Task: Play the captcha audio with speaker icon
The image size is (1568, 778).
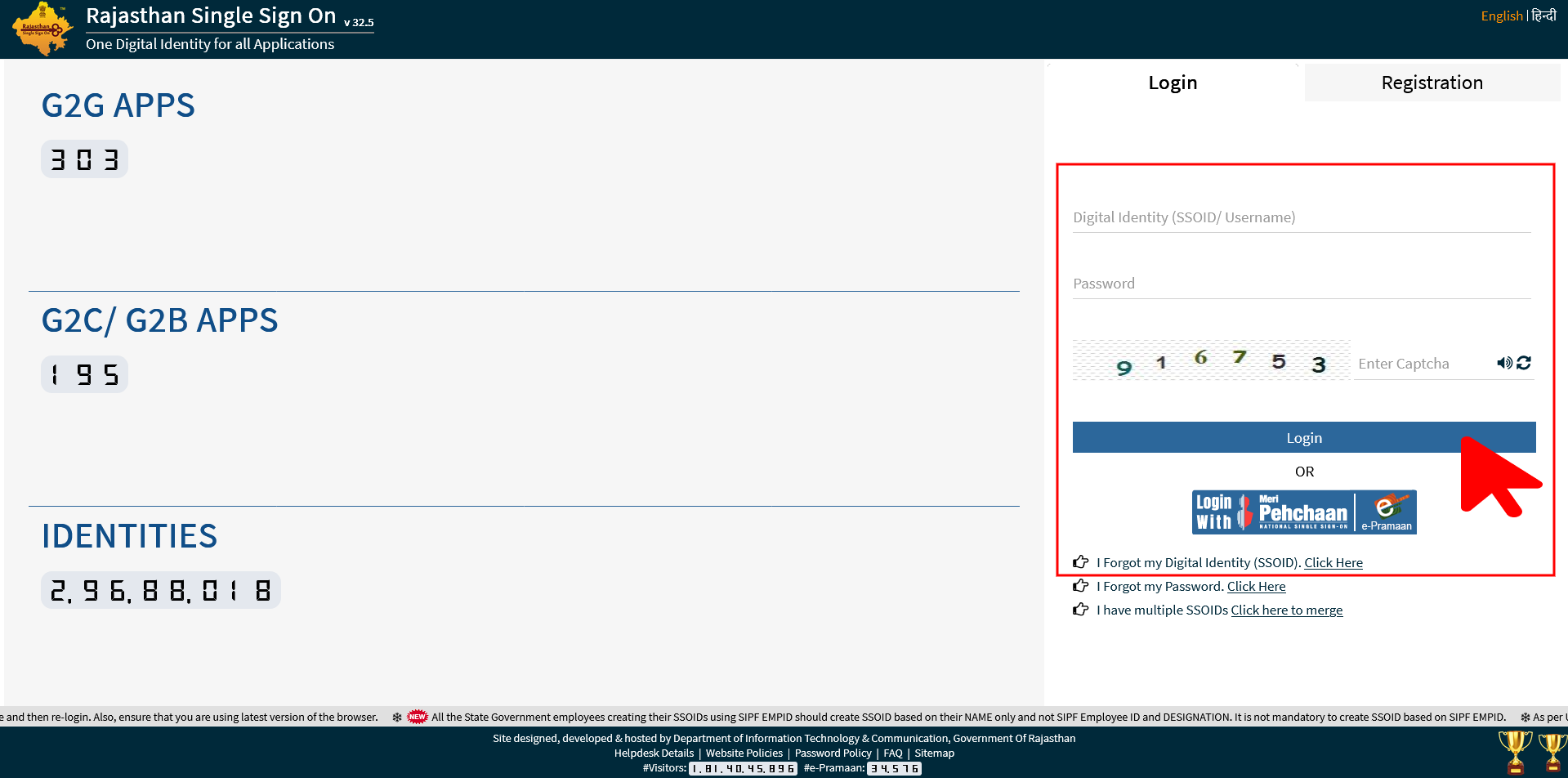Action: coord(1504,362)
